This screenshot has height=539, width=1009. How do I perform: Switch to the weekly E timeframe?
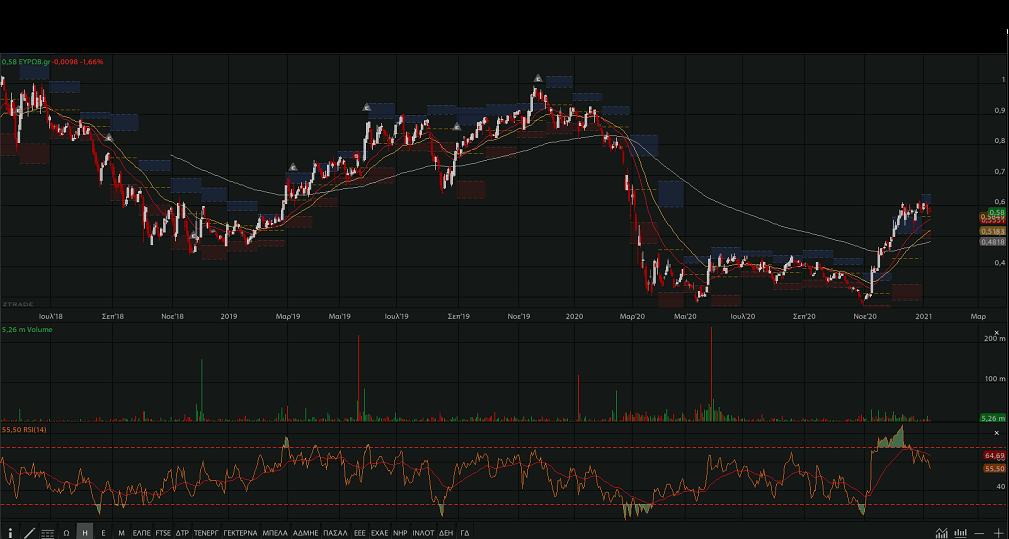[x=103, y=533]
